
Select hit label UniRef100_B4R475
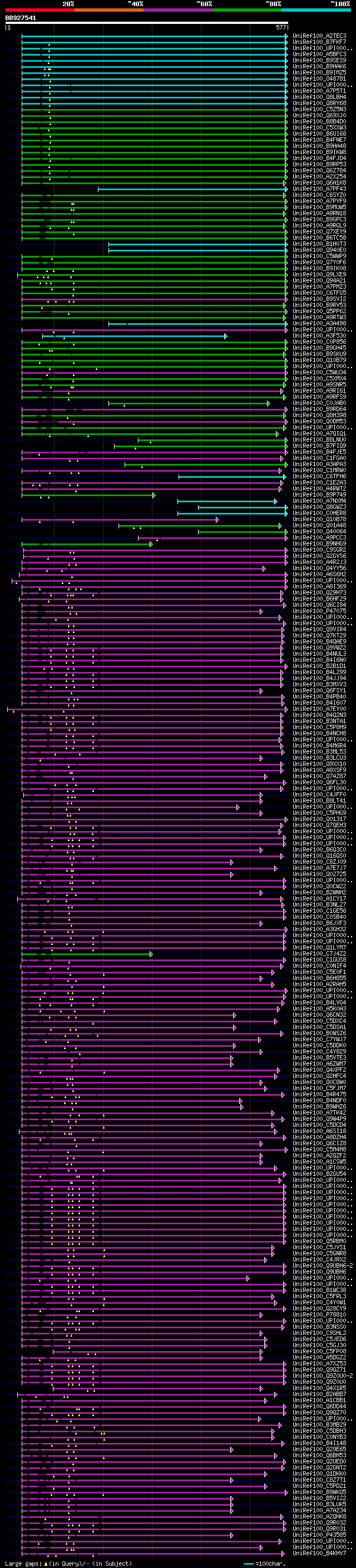[319, 1095]
